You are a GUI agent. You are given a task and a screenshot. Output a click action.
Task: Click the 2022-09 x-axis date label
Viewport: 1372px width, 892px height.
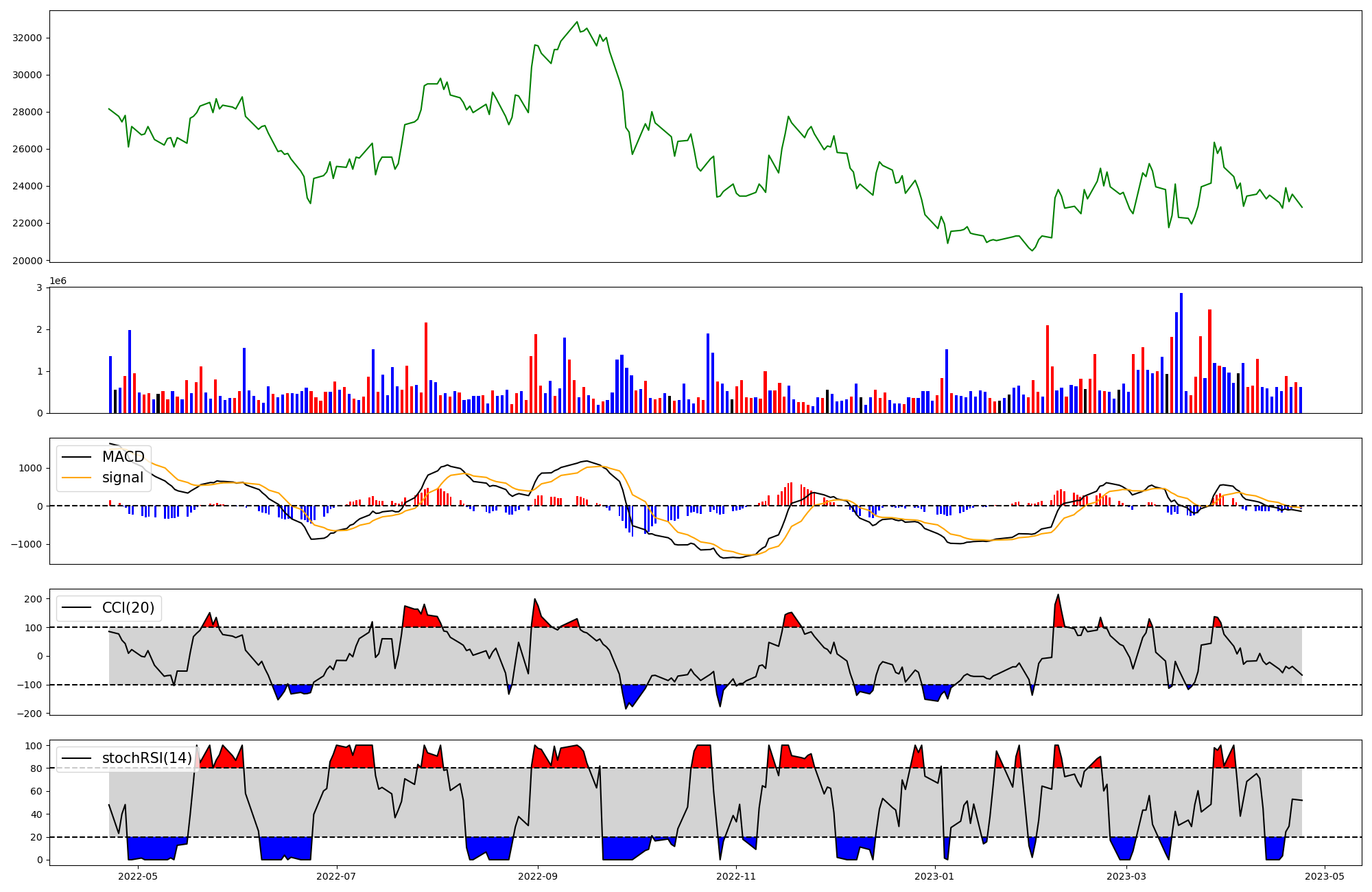tap(539, 876)
